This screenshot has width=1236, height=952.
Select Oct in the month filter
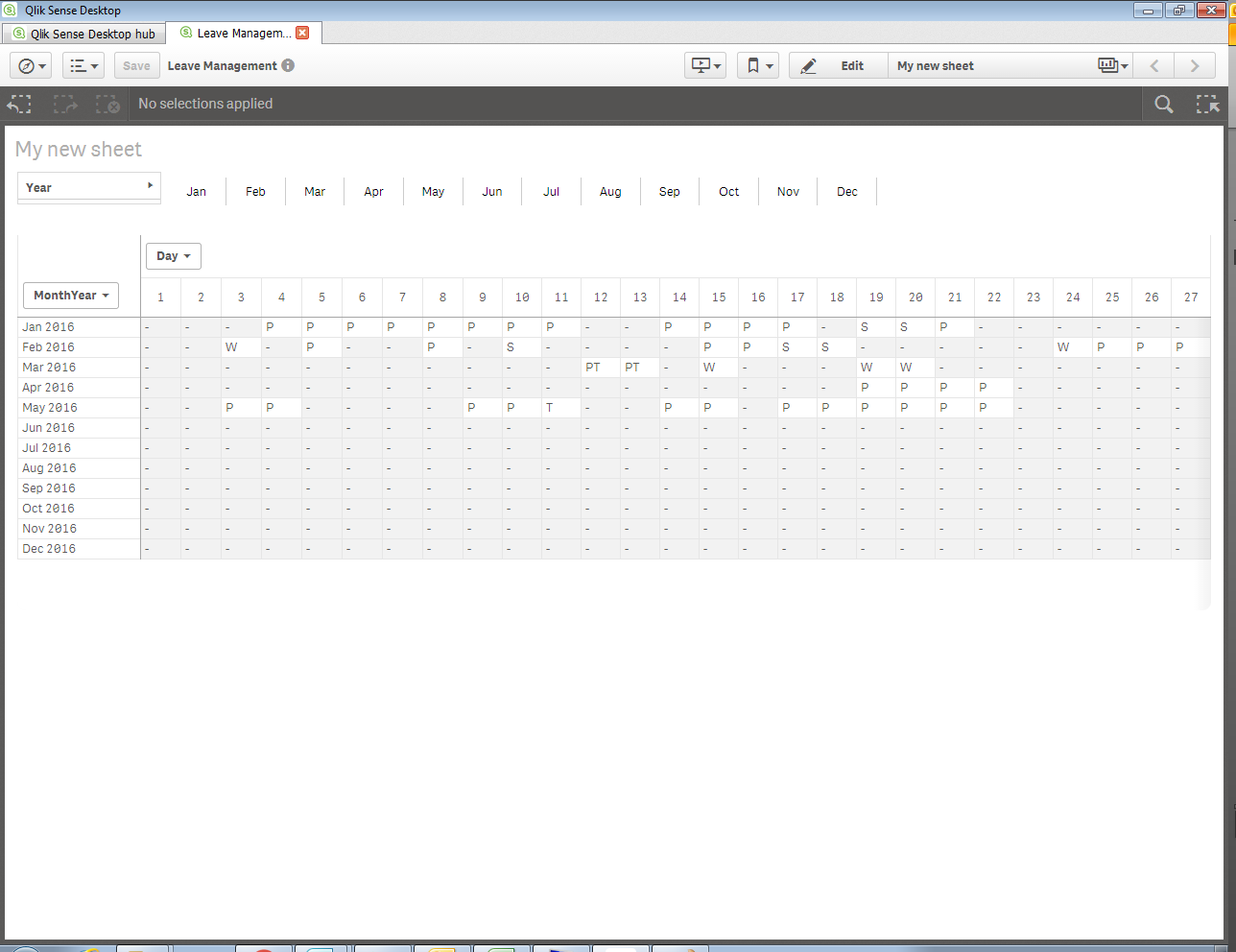[729, 191]
